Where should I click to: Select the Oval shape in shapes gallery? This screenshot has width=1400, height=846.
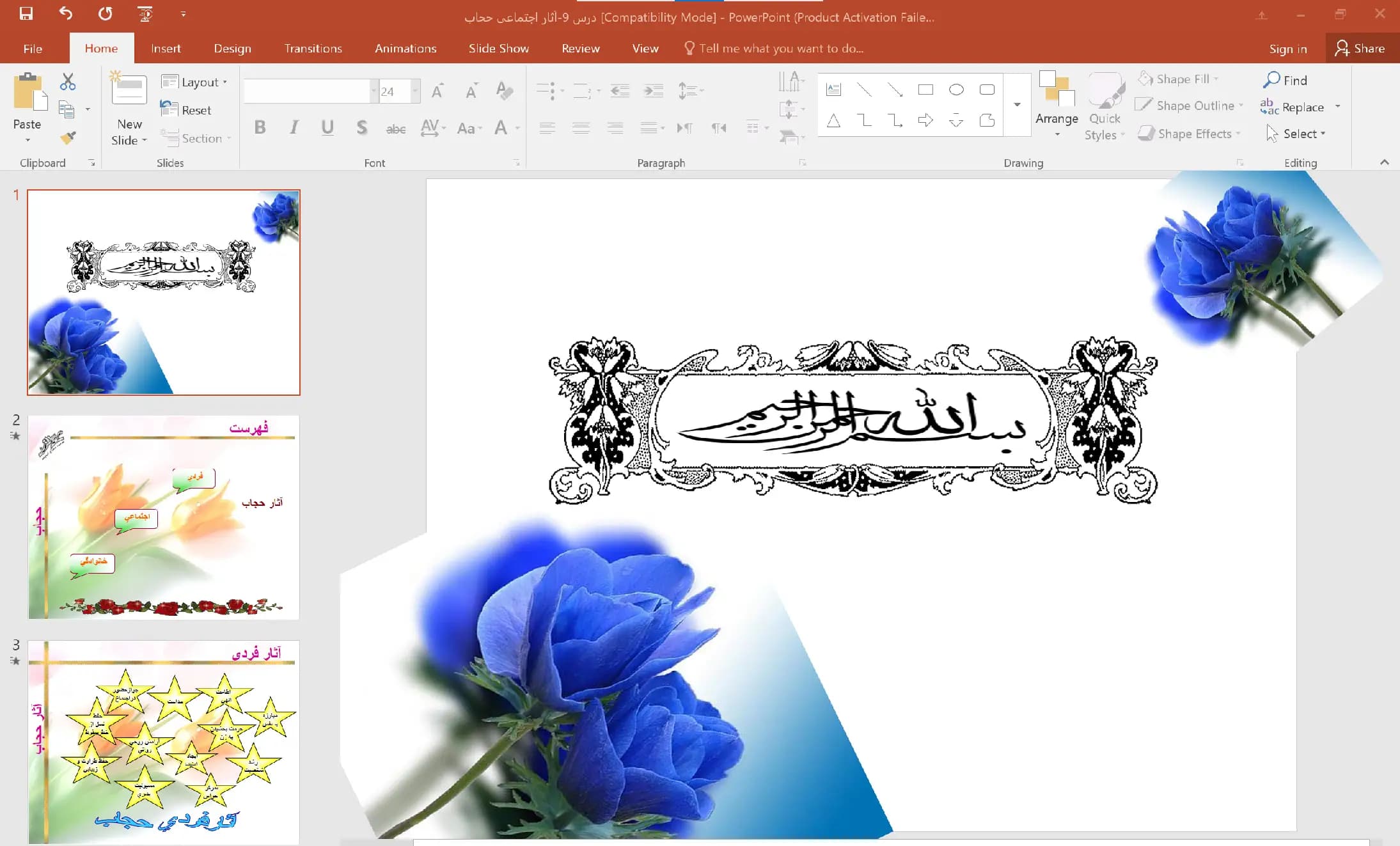956,90
